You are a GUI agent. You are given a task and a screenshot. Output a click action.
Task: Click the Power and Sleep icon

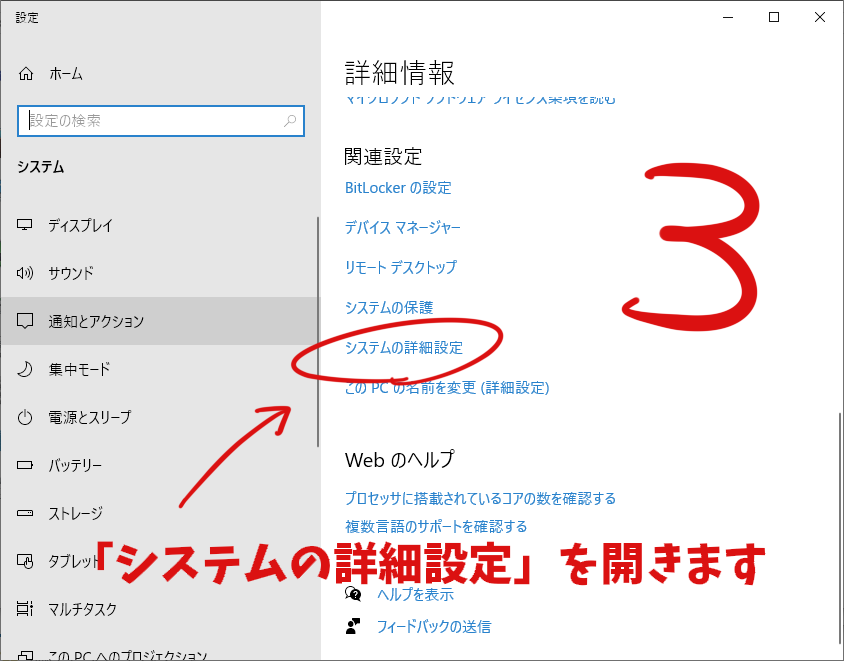(x=26, y=417)
